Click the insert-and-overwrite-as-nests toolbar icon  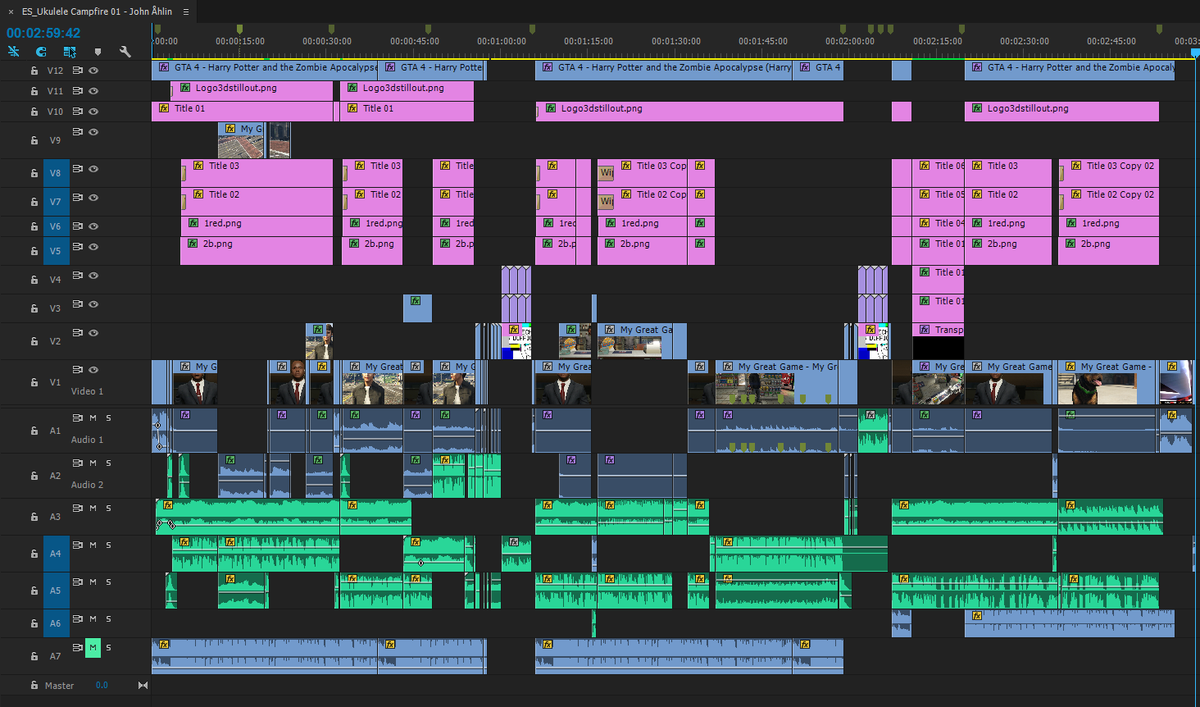click(x=68, y=51)
